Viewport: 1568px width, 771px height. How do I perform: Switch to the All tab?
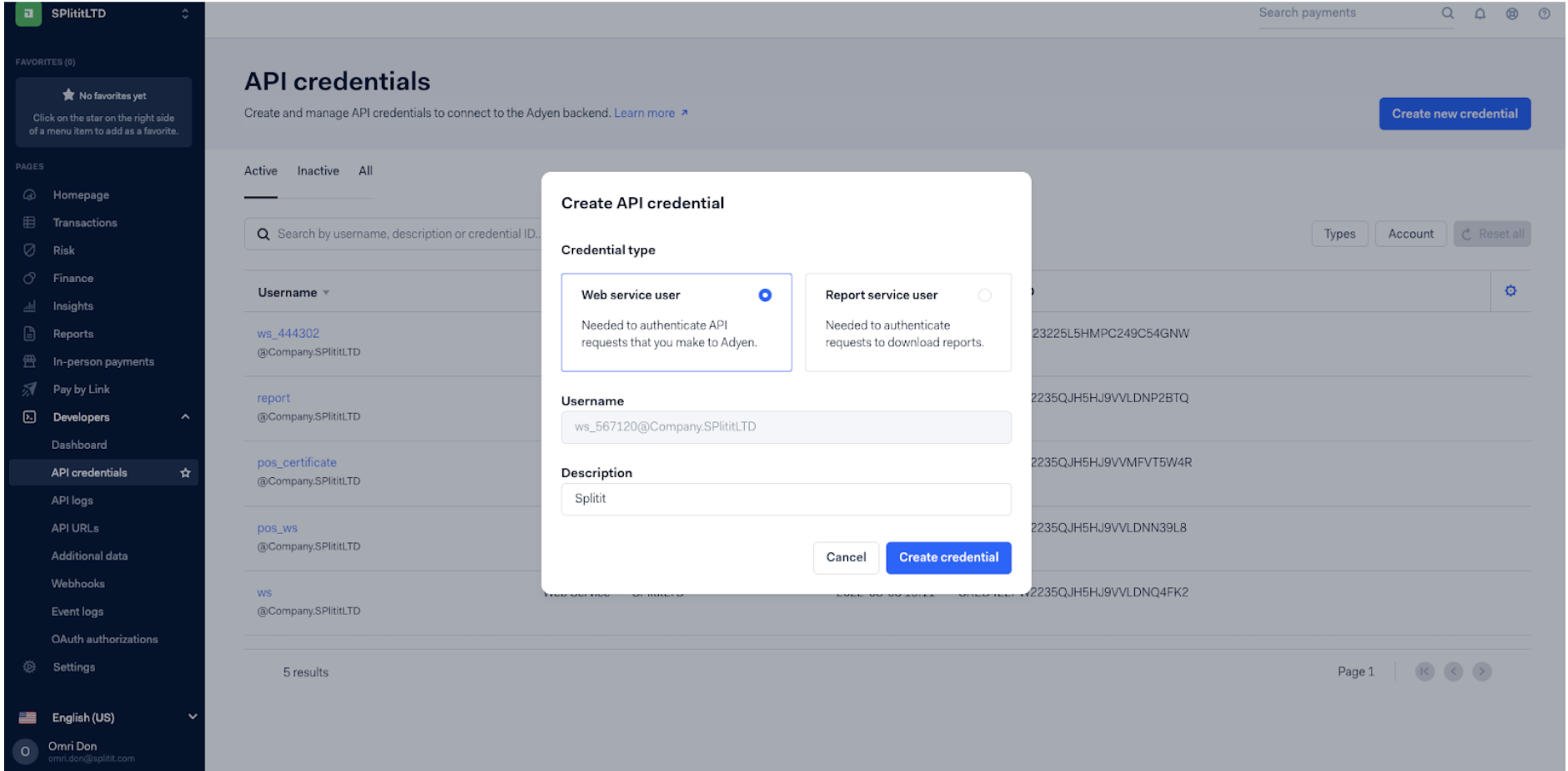tap(365, 171)
